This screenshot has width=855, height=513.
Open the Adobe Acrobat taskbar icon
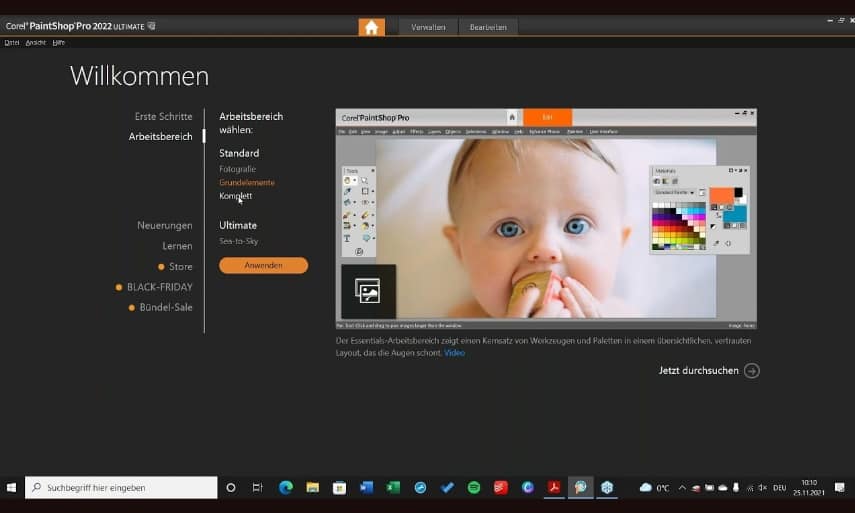tap(554, 488)
